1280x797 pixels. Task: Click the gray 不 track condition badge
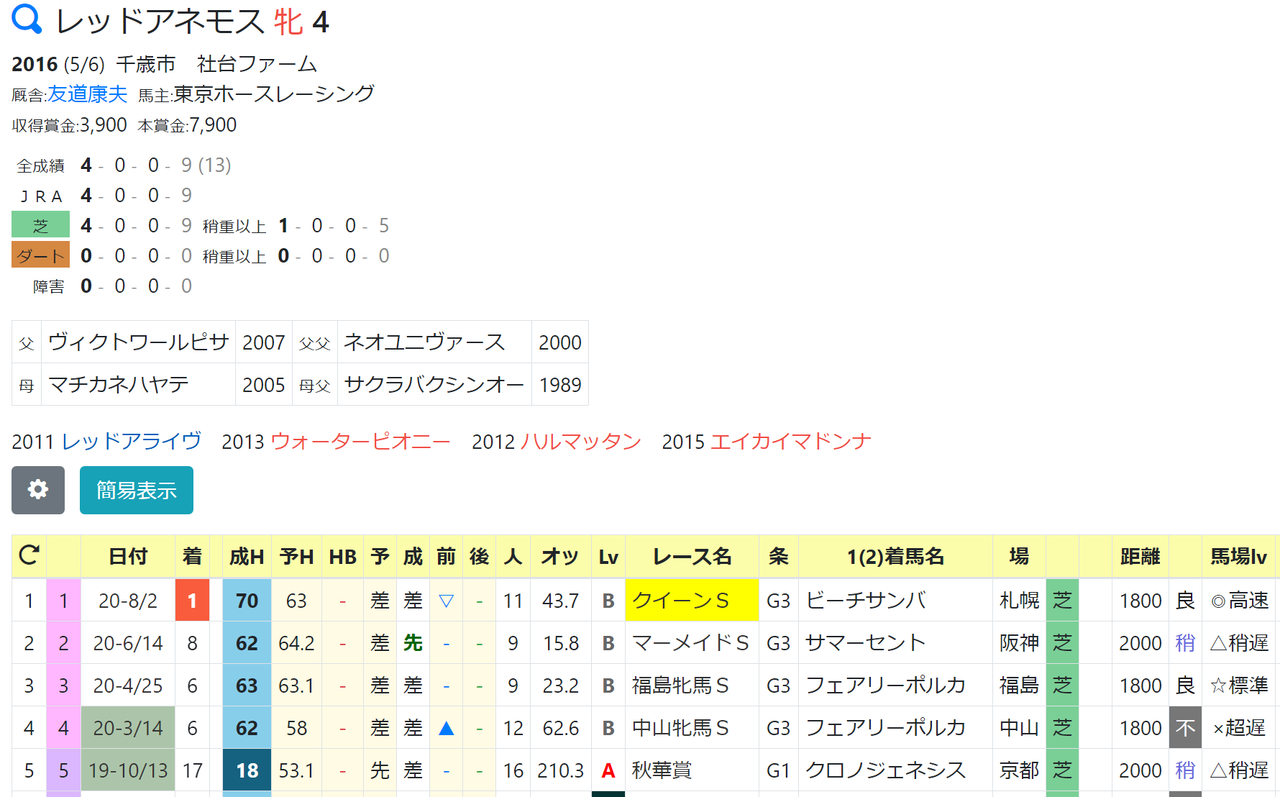tap(1186, 728)
